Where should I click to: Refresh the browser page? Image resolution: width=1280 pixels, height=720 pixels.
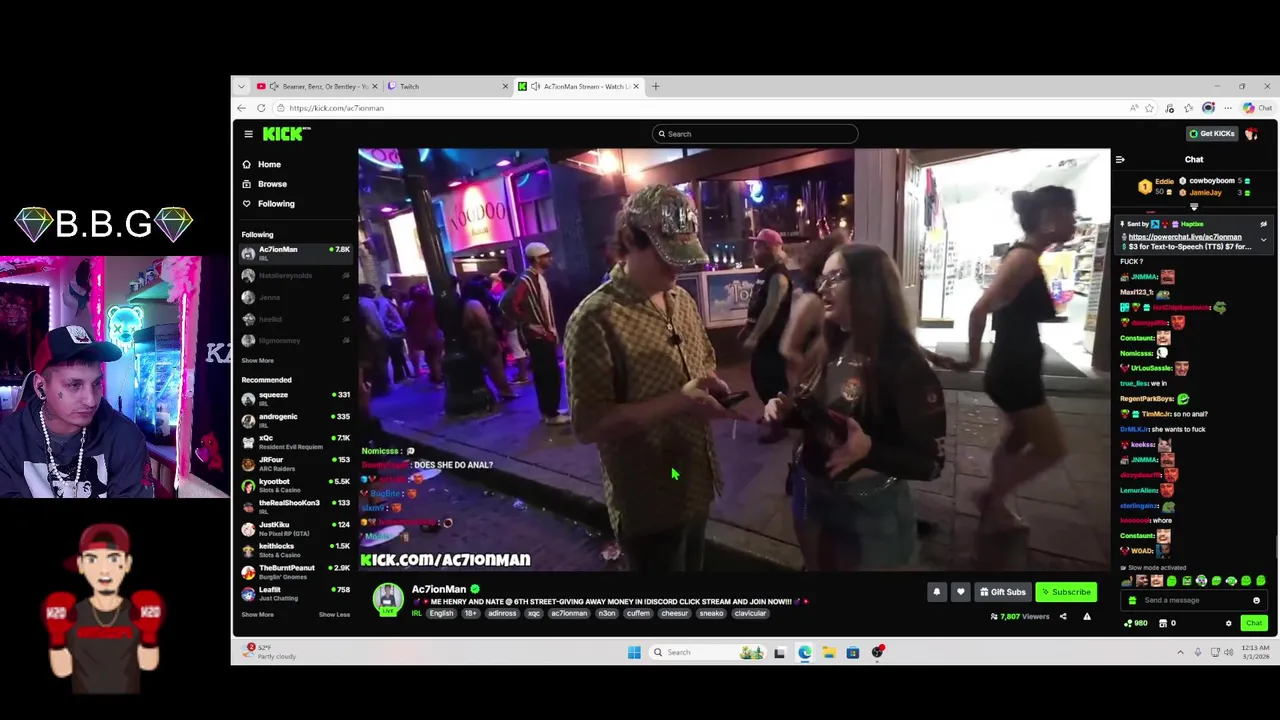261,108
